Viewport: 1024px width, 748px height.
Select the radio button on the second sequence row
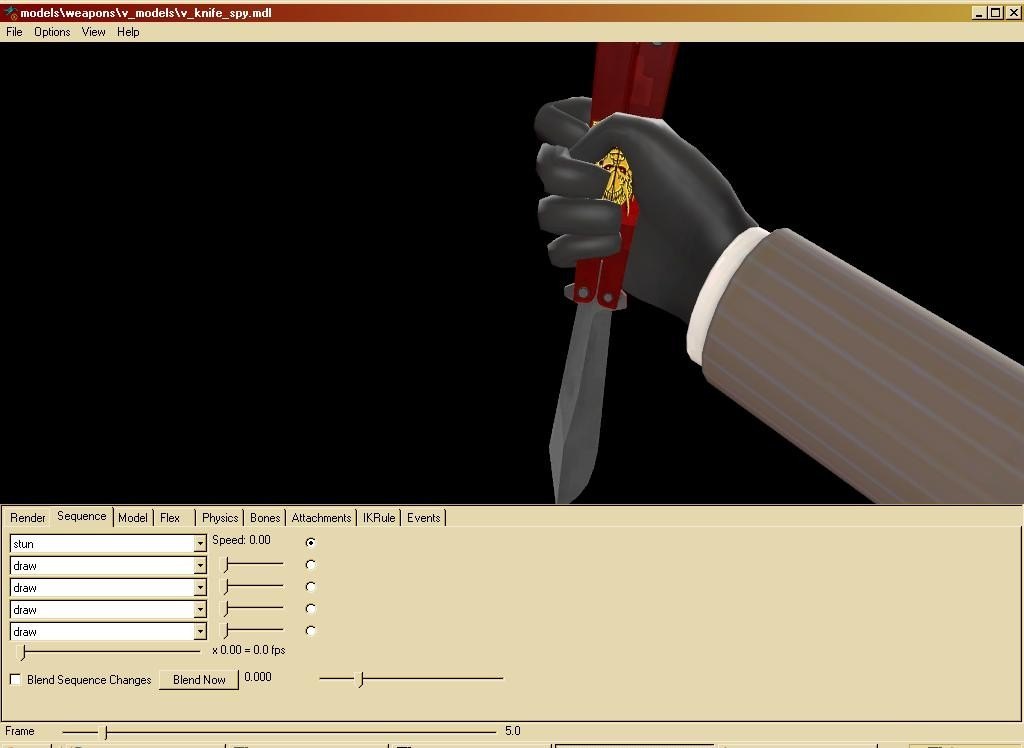point(311,565)
